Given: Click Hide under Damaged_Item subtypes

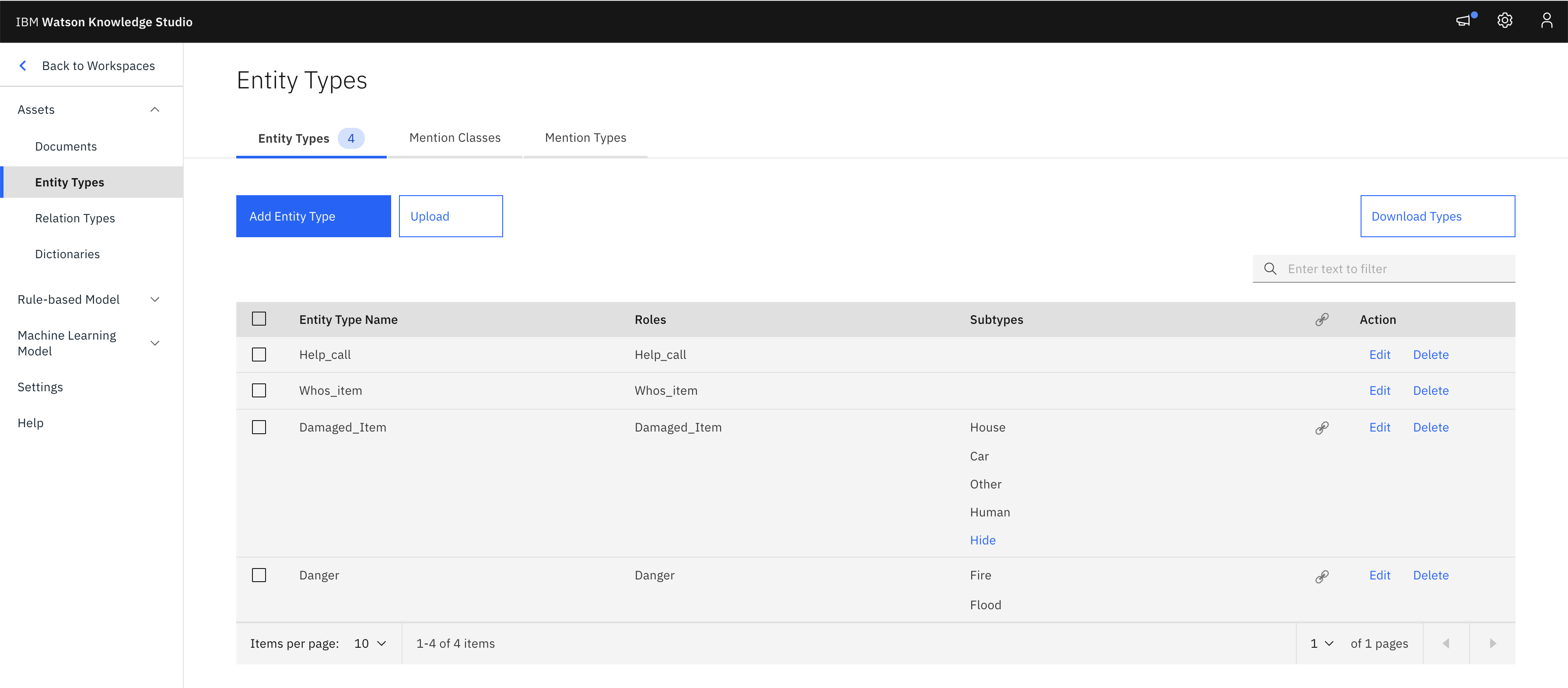Looking at the screenshot, I should click(x=983, y=541).
